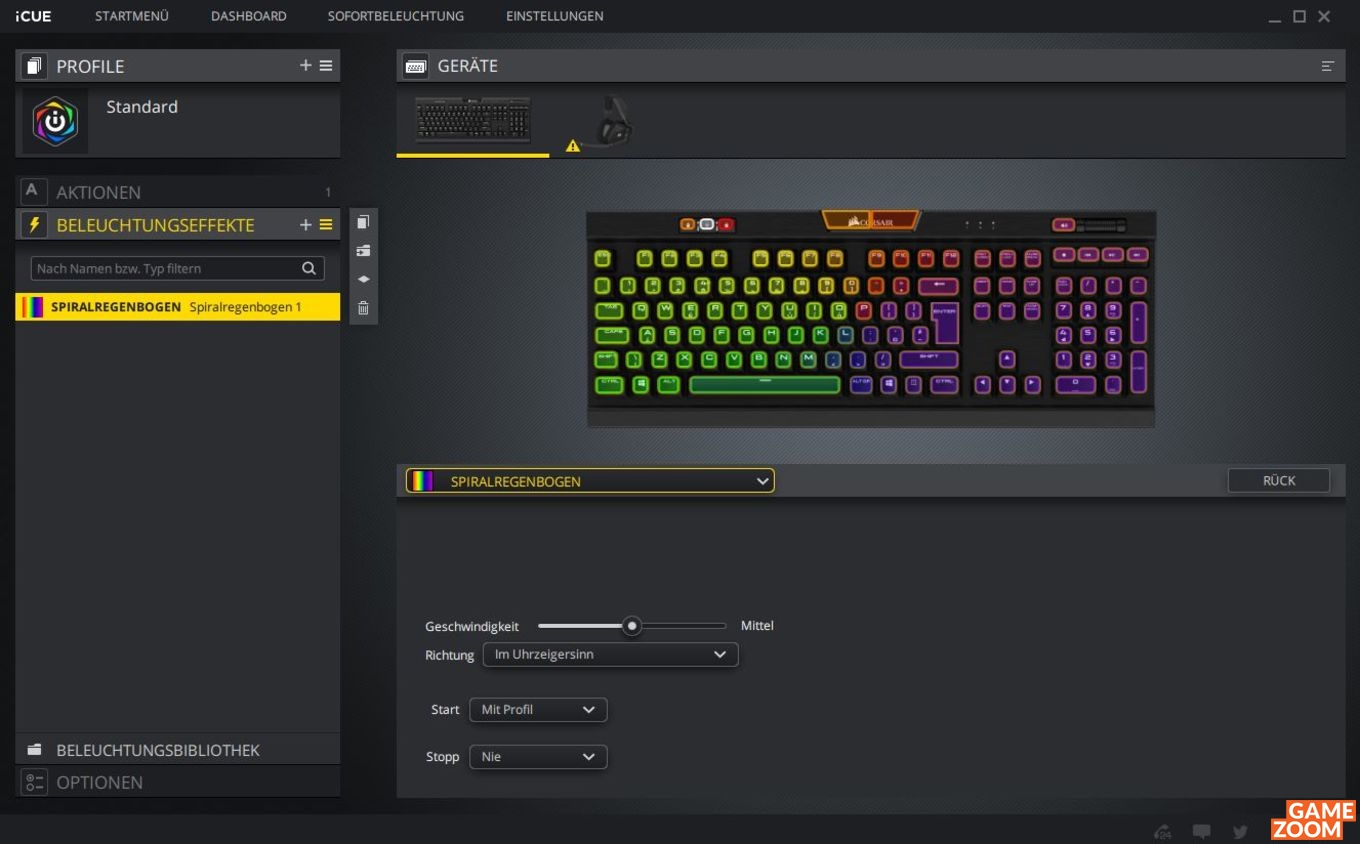Click the Windows lock key button

point(726,225)
